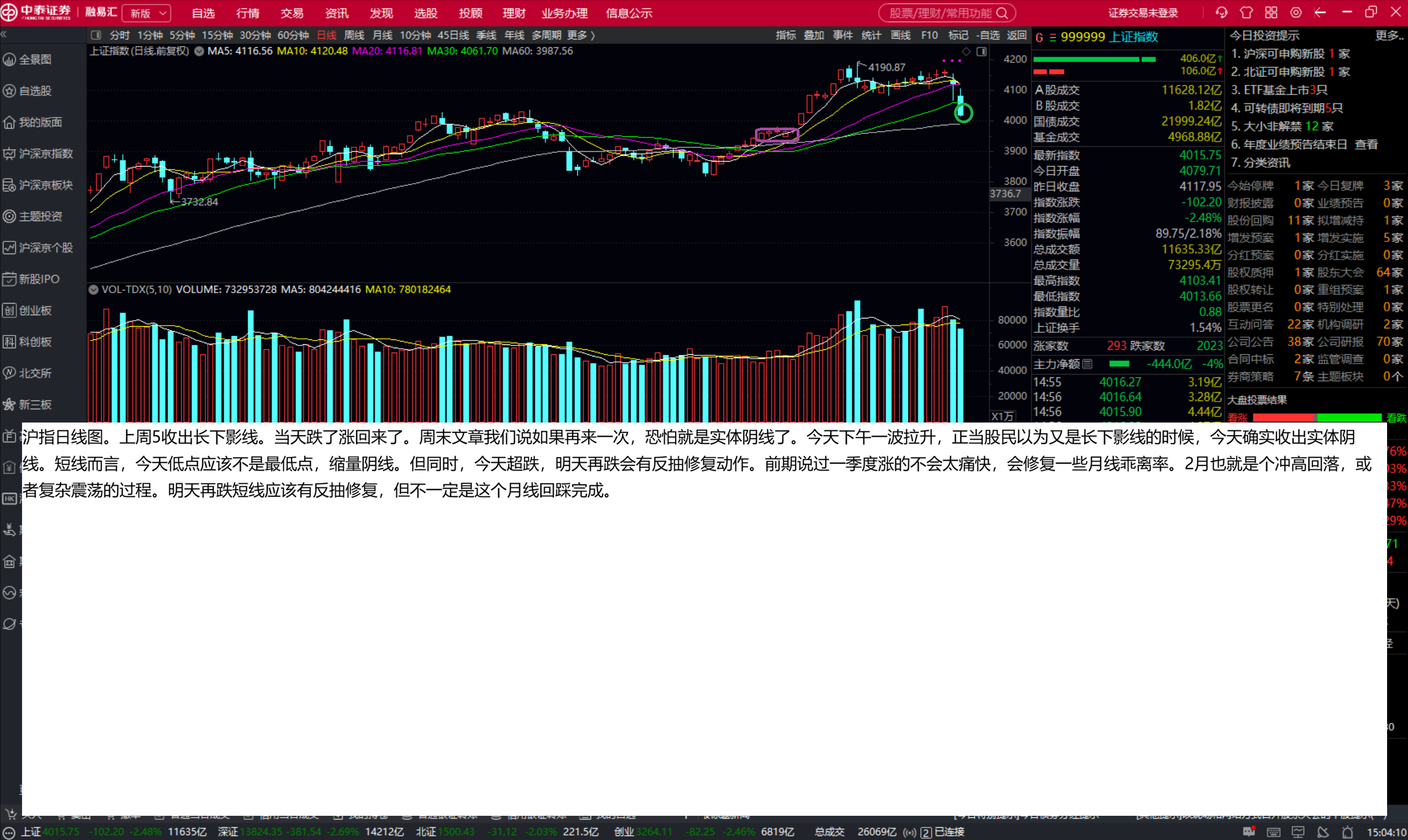Open the 交易 menu
This screenshot has width=1408, height=840.
click(292, 13)
